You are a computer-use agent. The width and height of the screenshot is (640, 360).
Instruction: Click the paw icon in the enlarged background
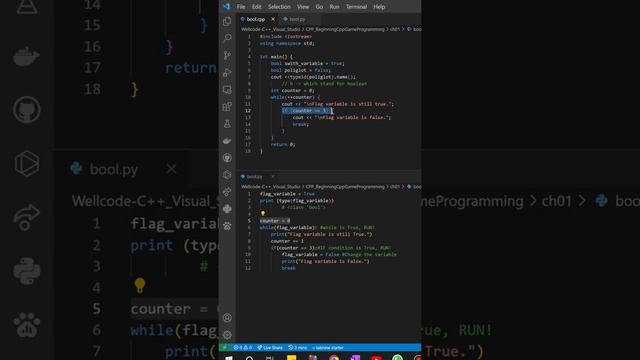coord(27,325)
